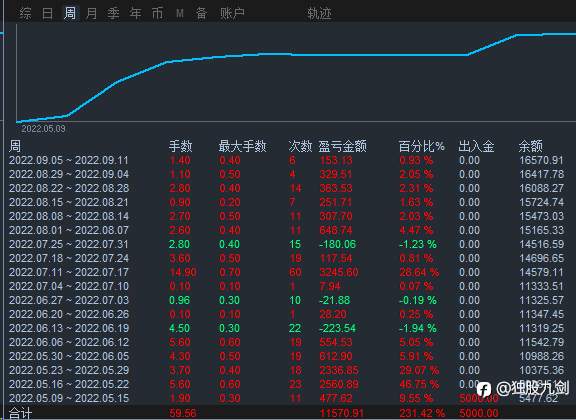Select row 2022.08.29 ~ 2022.09.04
Viewport: 576px width, 420px height.
[x=287, y=174]
